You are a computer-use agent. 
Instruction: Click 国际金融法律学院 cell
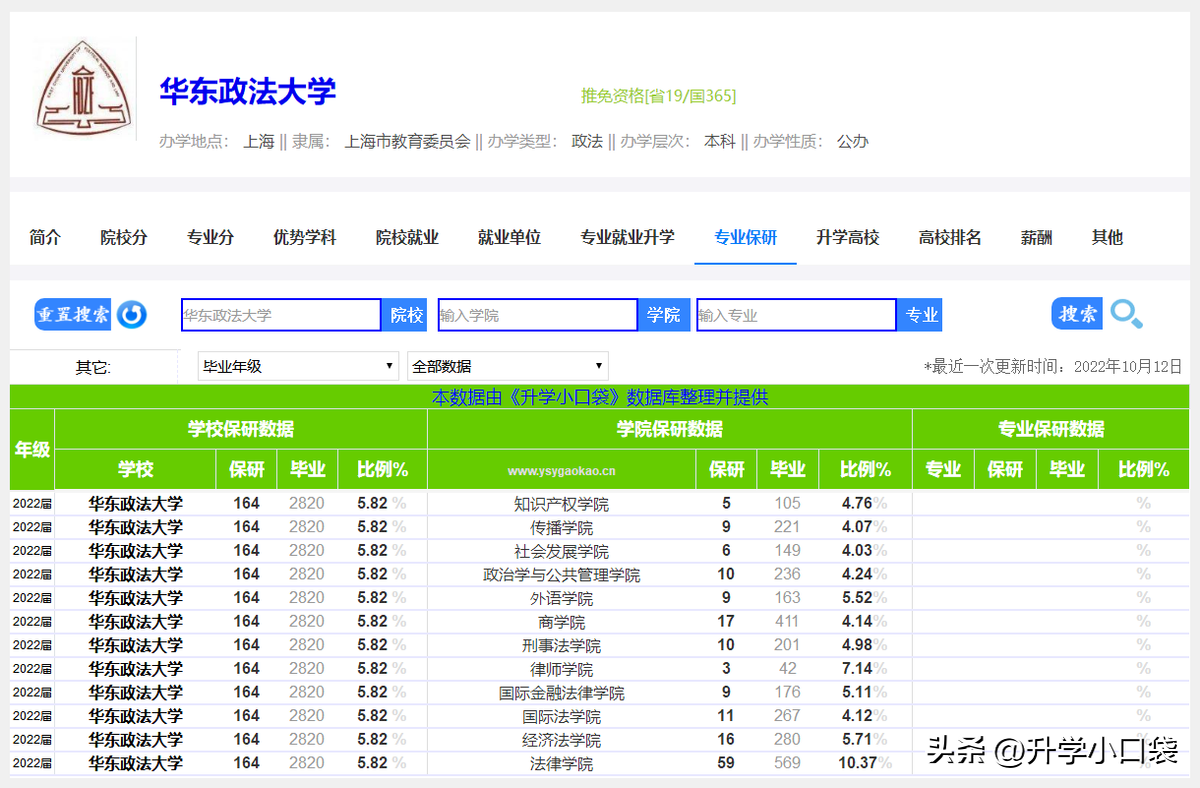tap(561, 692)
